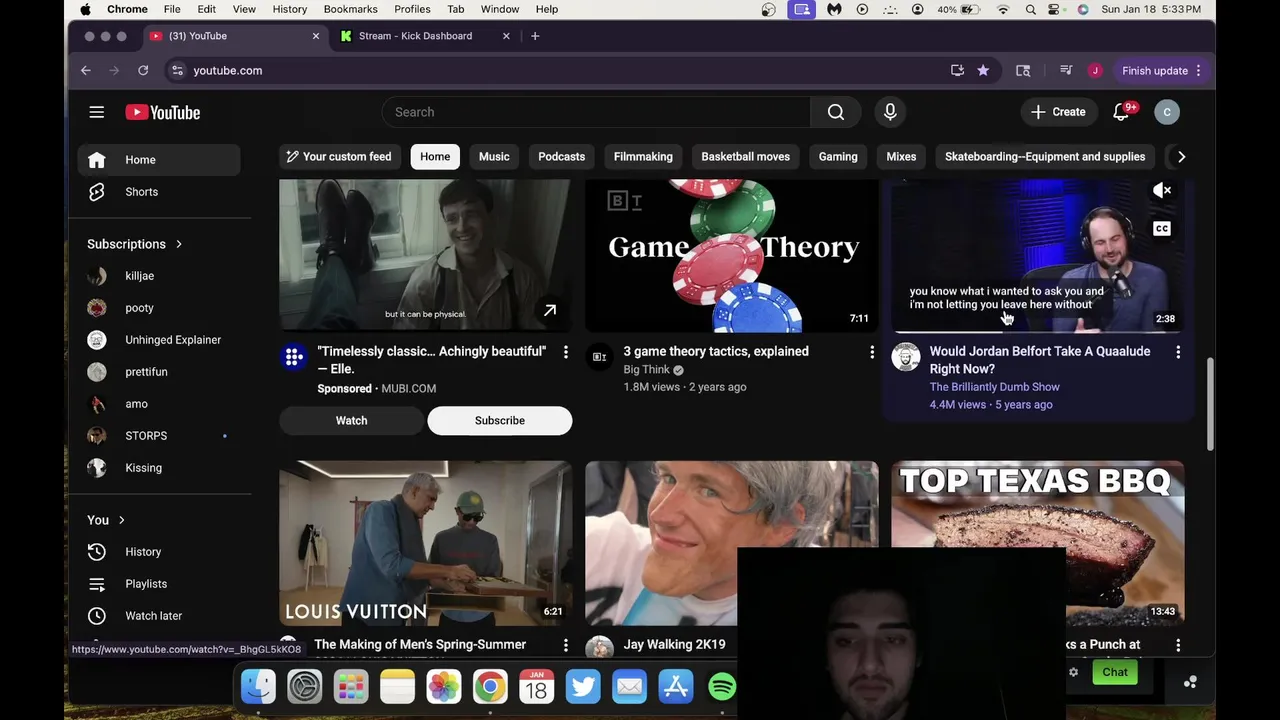Open options for the MUBI sponsored ad
Viewport: 1280px width, 720px height.
[x=566, y=352]
